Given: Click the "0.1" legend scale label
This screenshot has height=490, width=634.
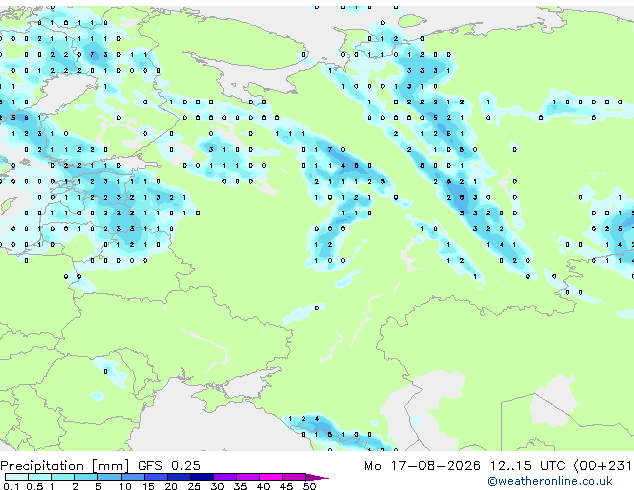Looking at the screenshot, I should click(11, 486).
